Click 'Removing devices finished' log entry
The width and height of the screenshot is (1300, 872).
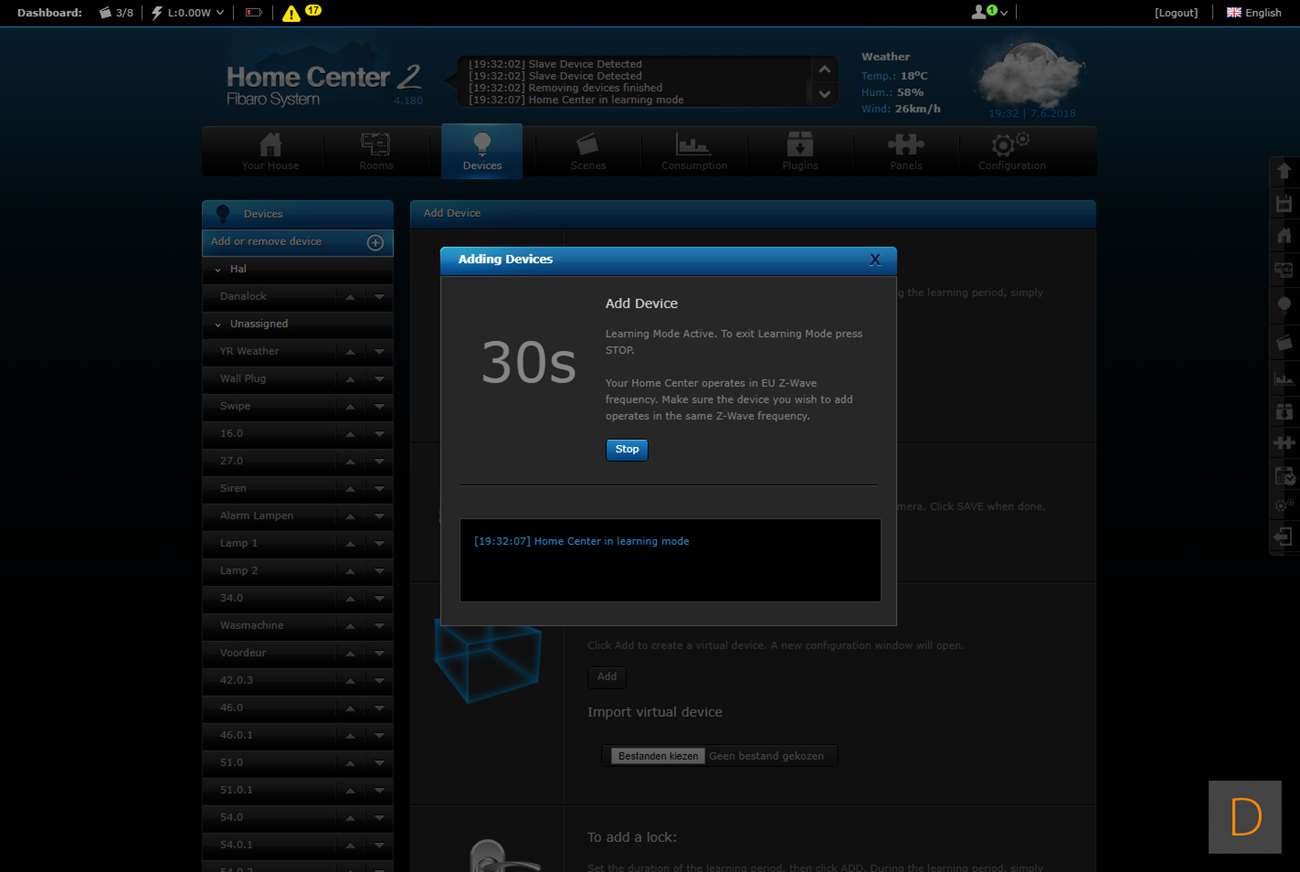565,88
